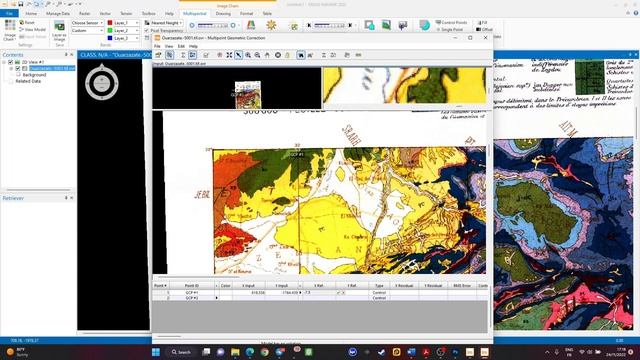Screen dimensions: 640x360
Task: Click the teal sphere icon in ribbon
Action: 424,25
